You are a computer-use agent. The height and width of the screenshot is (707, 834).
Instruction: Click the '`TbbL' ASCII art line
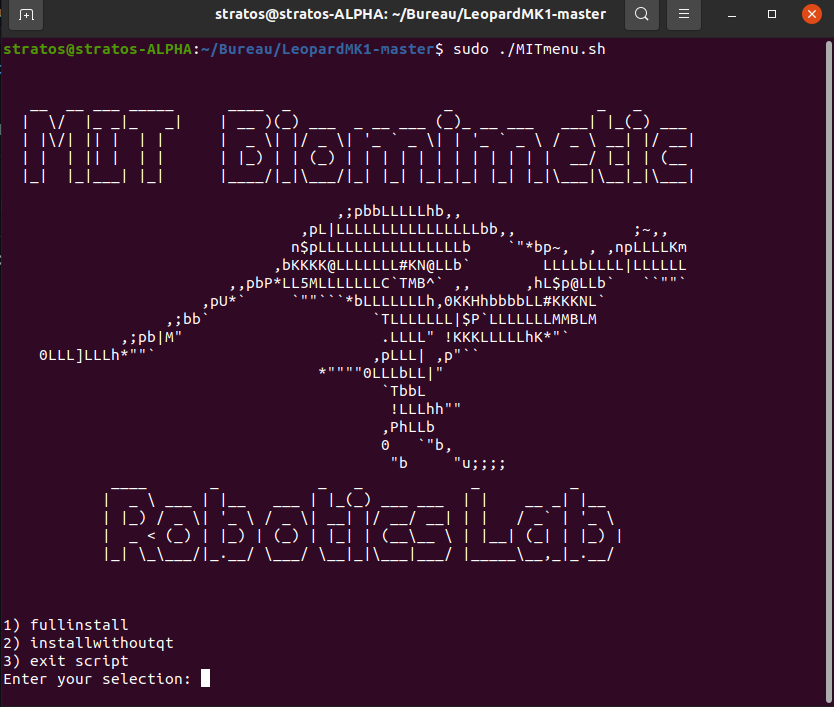(404, 391)
